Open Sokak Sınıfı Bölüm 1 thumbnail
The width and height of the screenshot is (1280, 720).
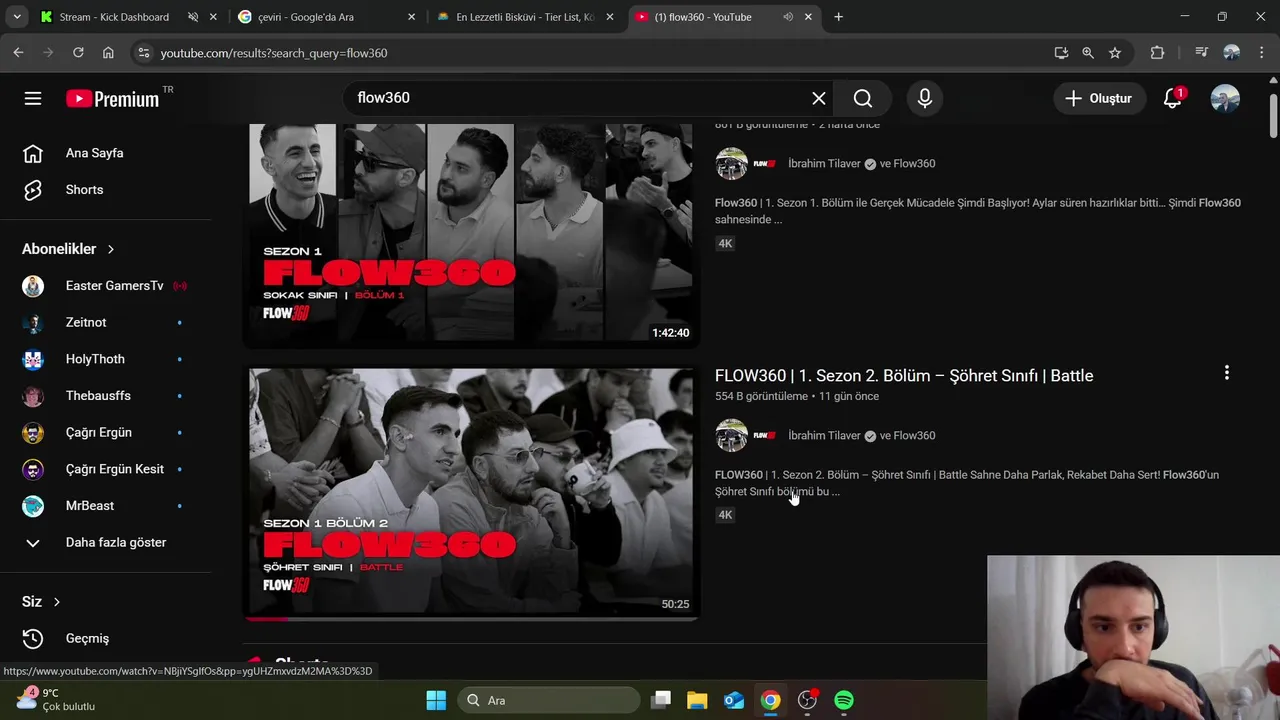[x=471, y=233]
